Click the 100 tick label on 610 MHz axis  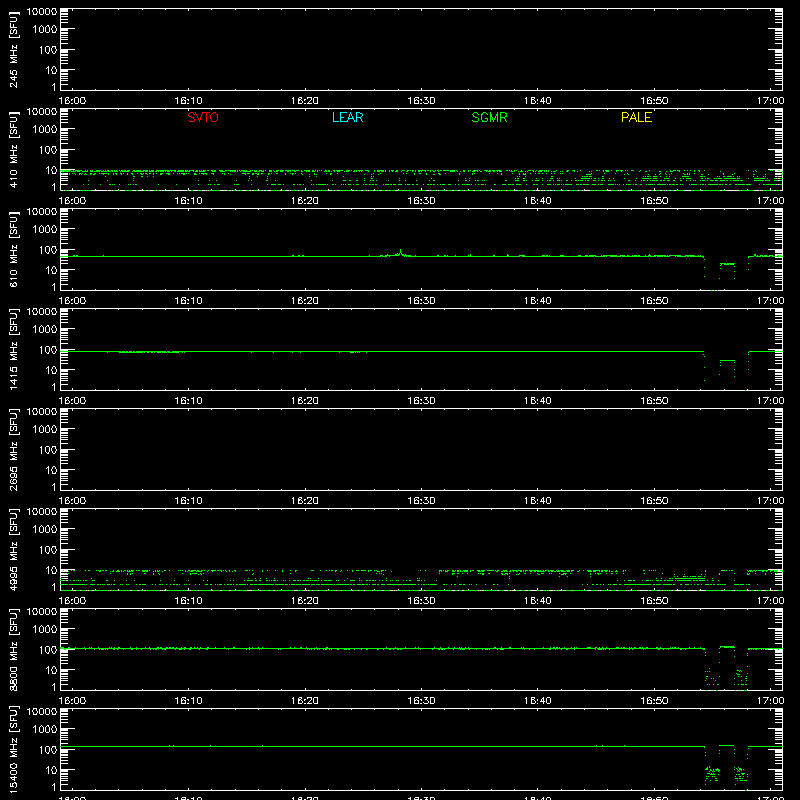pos(48,250)
